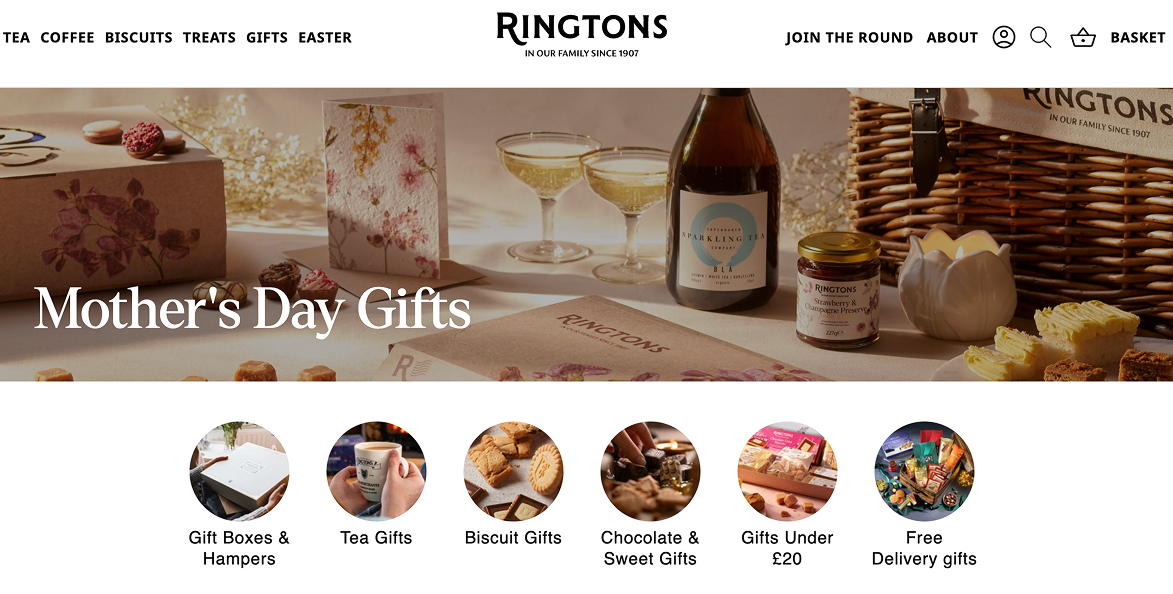Go to the Easter section
1173x594 pixels.
(325, 37)
